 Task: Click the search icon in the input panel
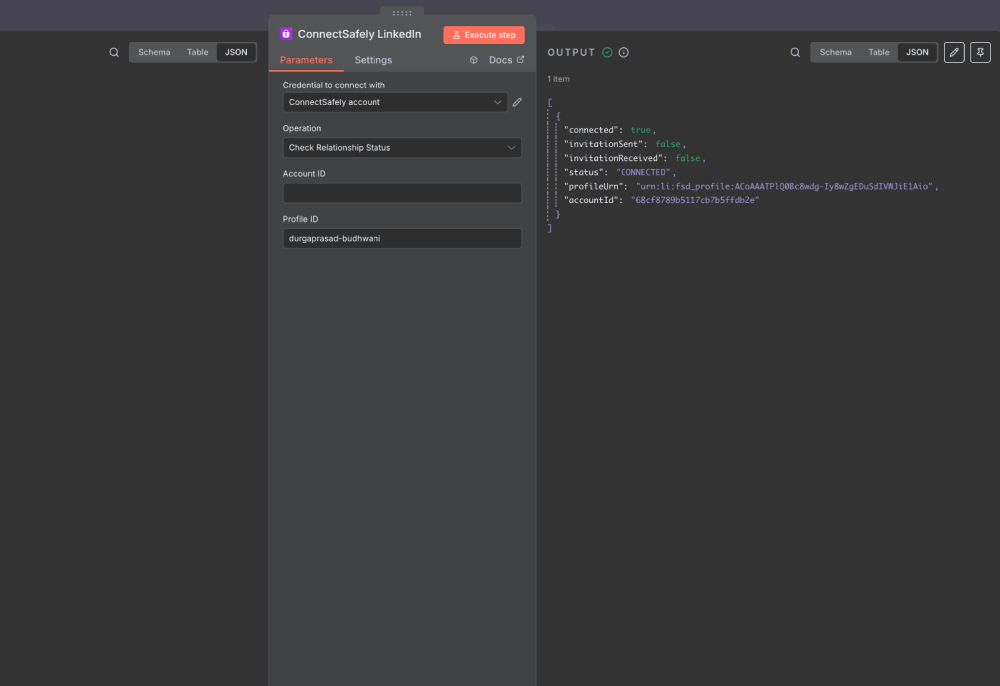click(114, 52)
